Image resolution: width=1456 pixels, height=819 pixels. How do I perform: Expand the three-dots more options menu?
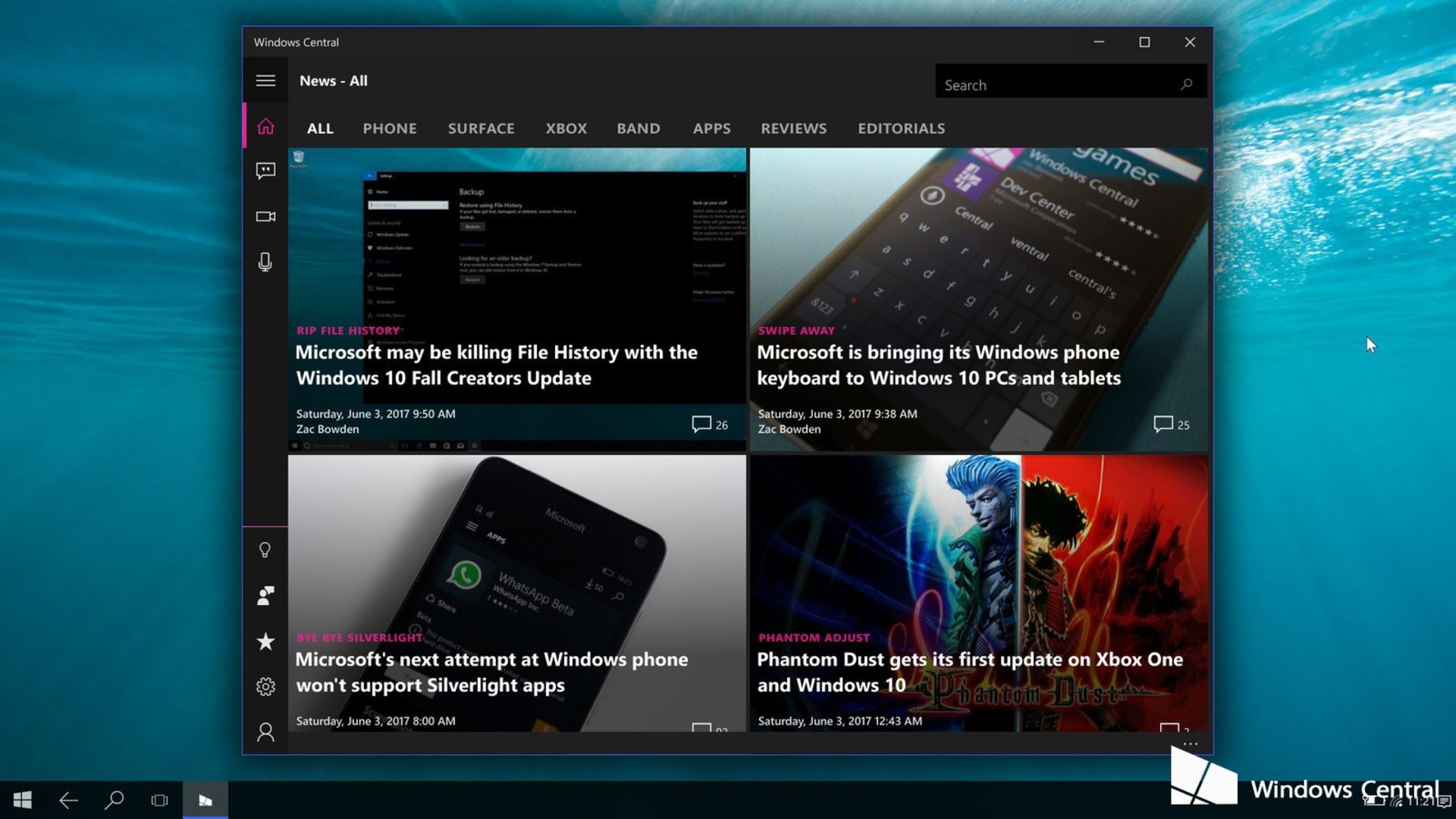[x=1191, y=744]
